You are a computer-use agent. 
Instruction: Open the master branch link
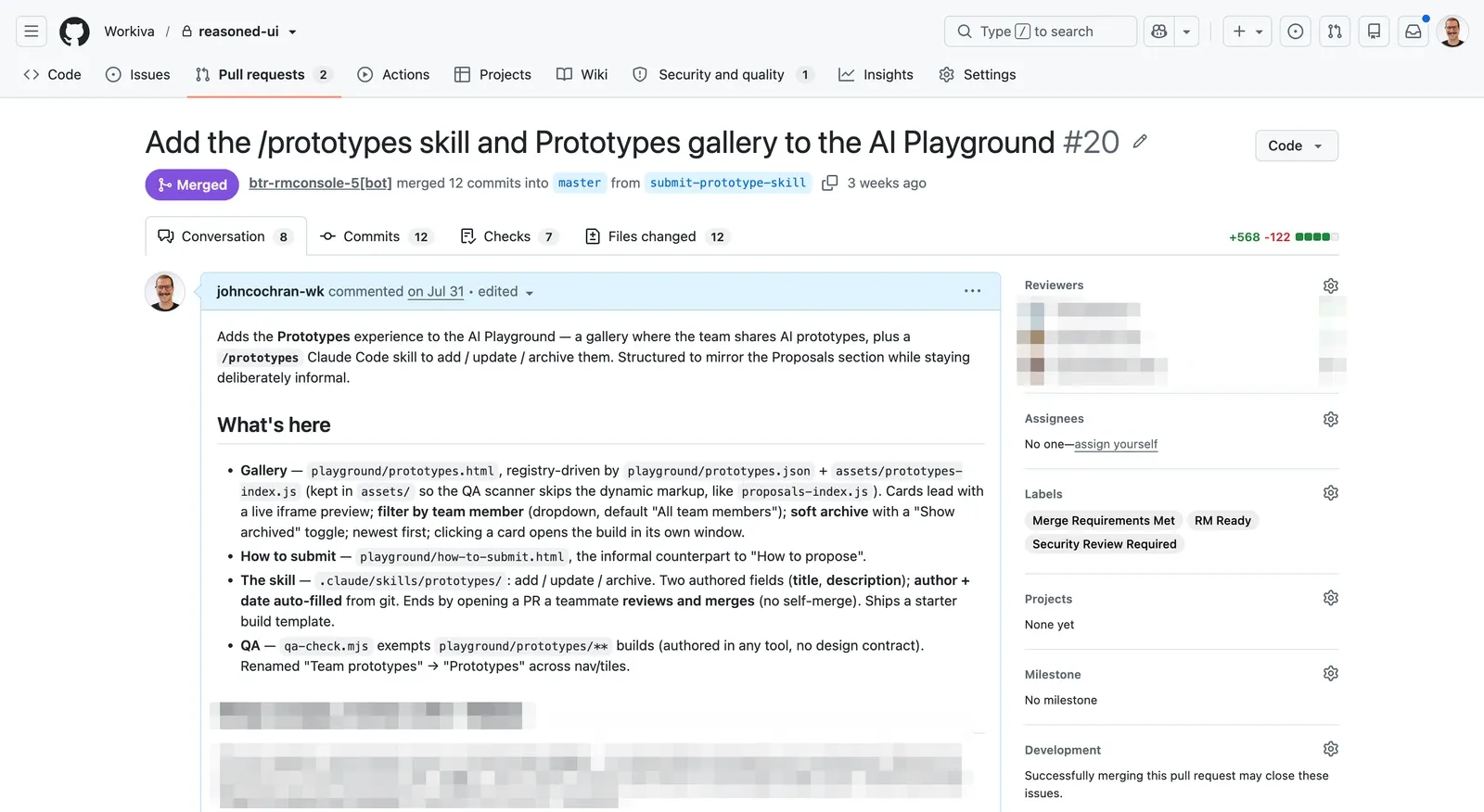point(580,183)
